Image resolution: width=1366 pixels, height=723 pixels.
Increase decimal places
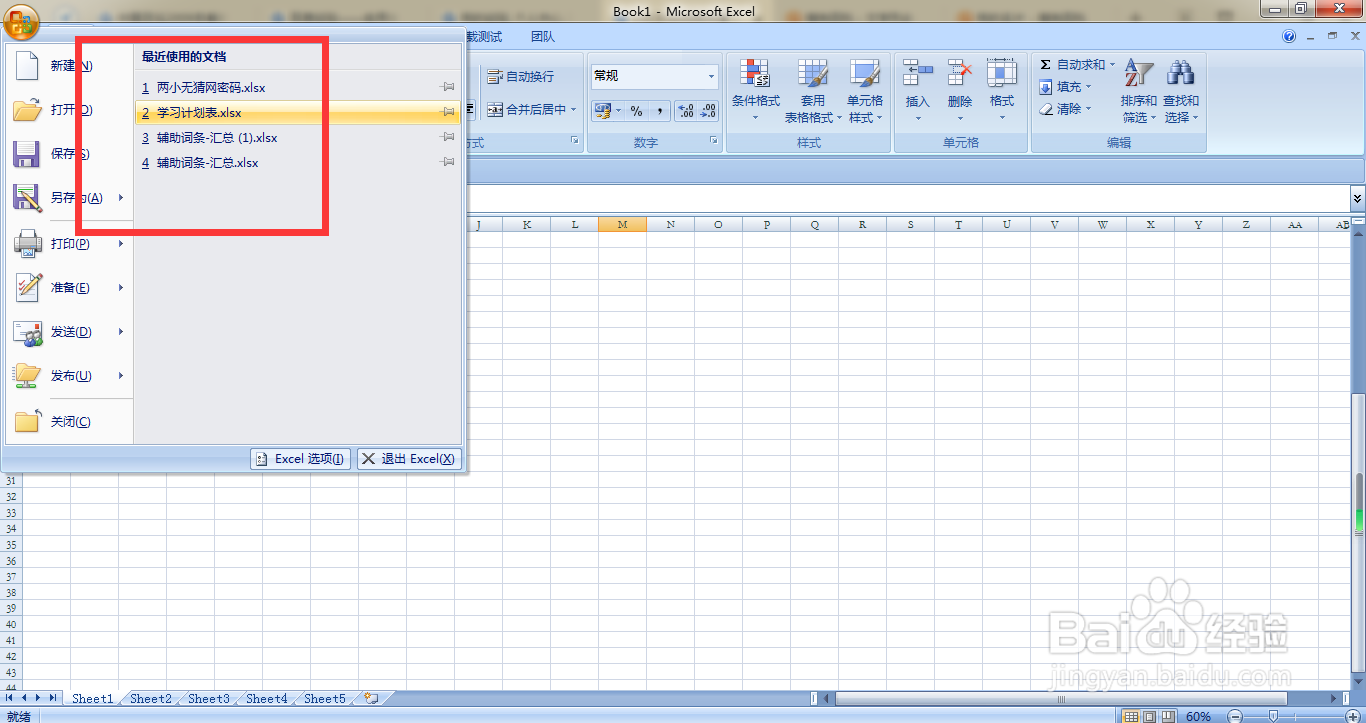click(686, 111)
